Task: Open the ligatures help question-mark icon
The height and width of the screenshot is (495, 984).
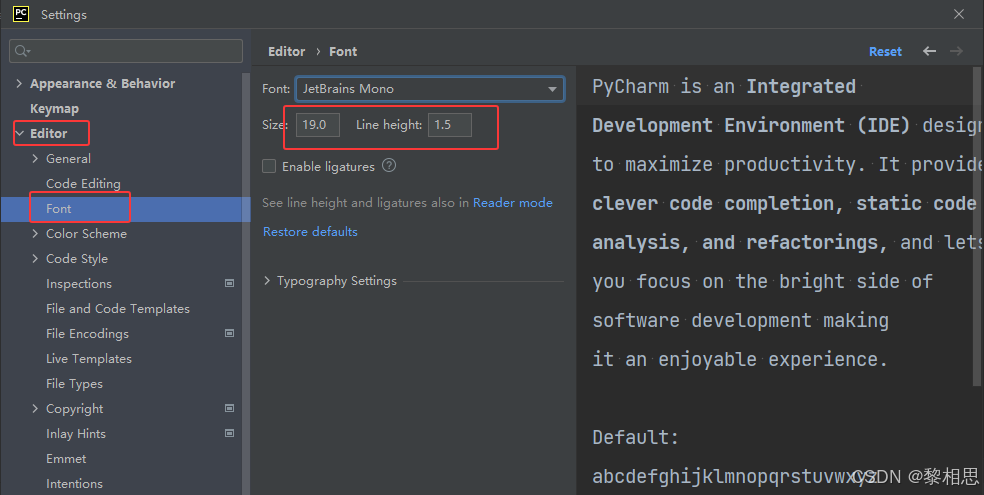Action: tap(389, 166)
